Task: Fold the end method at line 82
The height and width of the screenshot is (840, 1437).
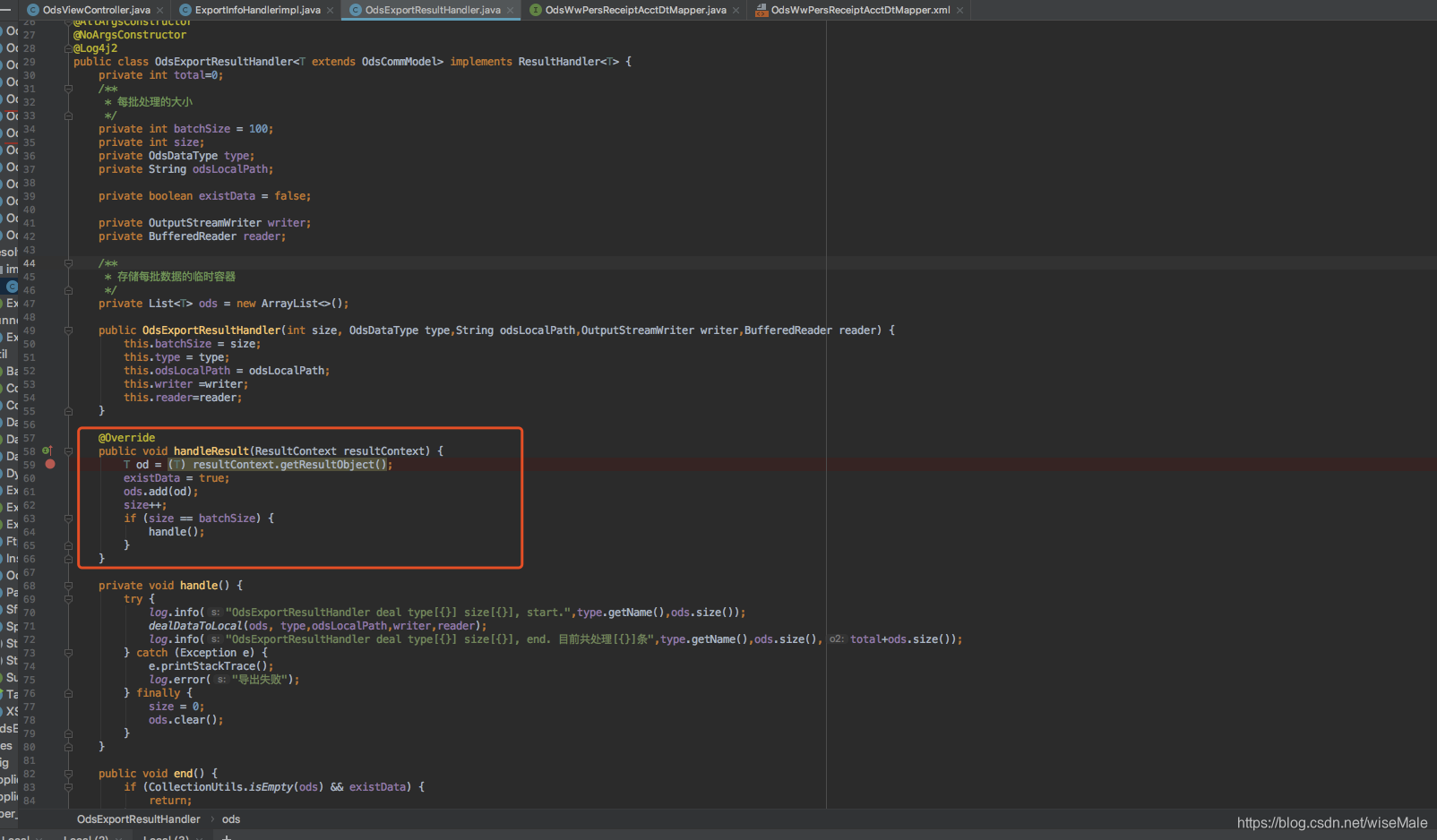Action: tap(68, 774)
